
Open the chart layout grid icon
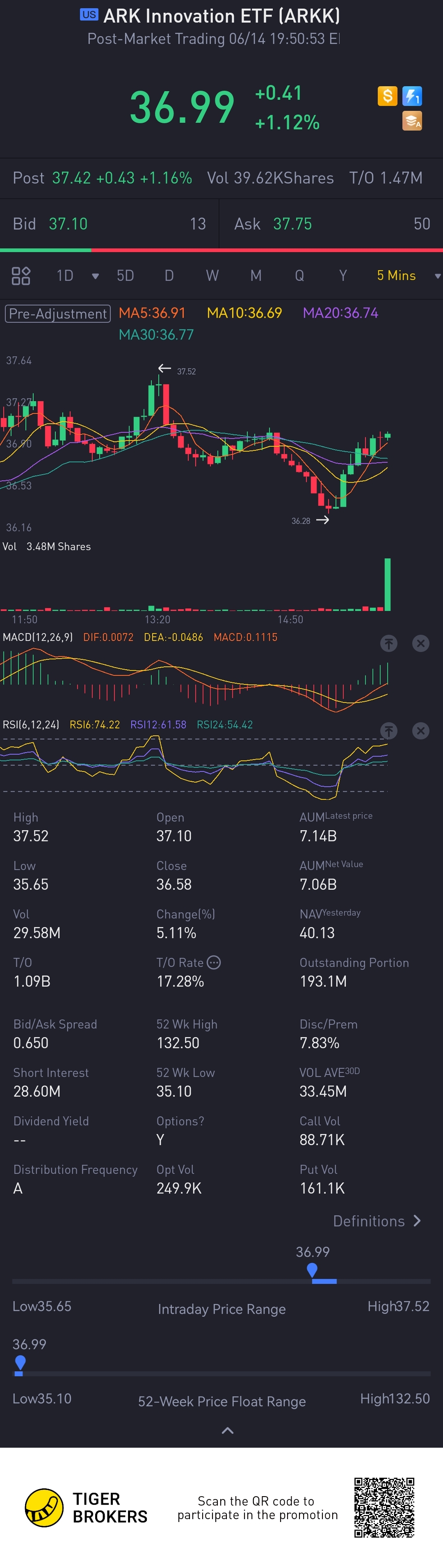pos(21,276)
